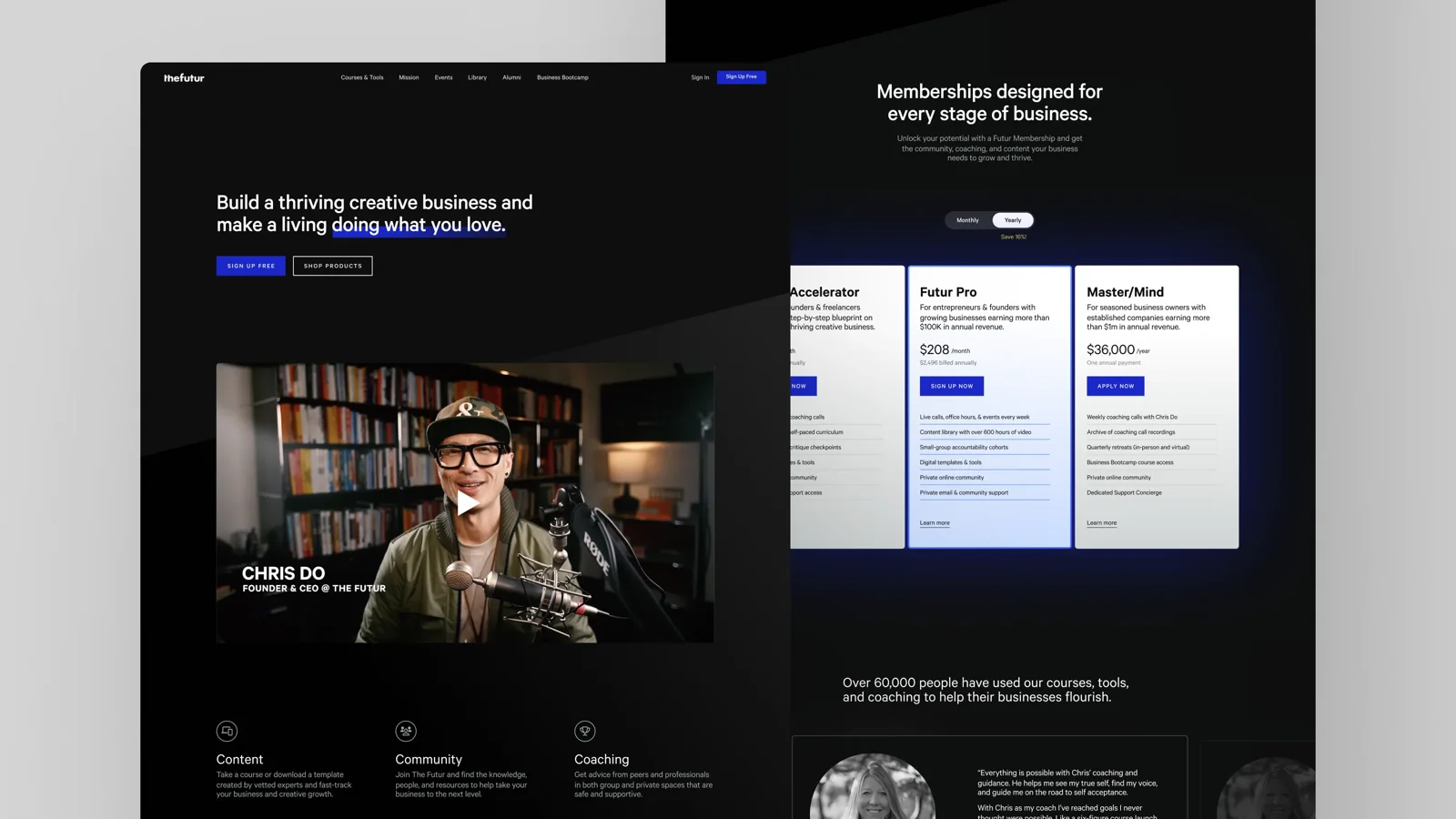Open Courses & Tools menu
Viewport: 1456px width, 819px height.
pos(362,77)
